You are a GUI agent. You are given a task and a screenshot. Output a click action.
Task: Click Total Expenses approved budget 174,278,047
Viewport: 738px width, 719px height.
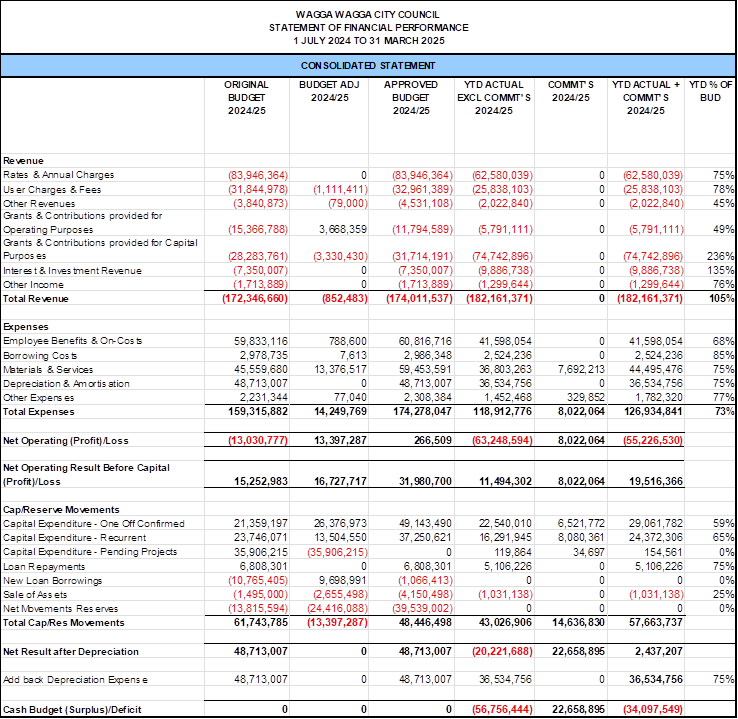422,412
